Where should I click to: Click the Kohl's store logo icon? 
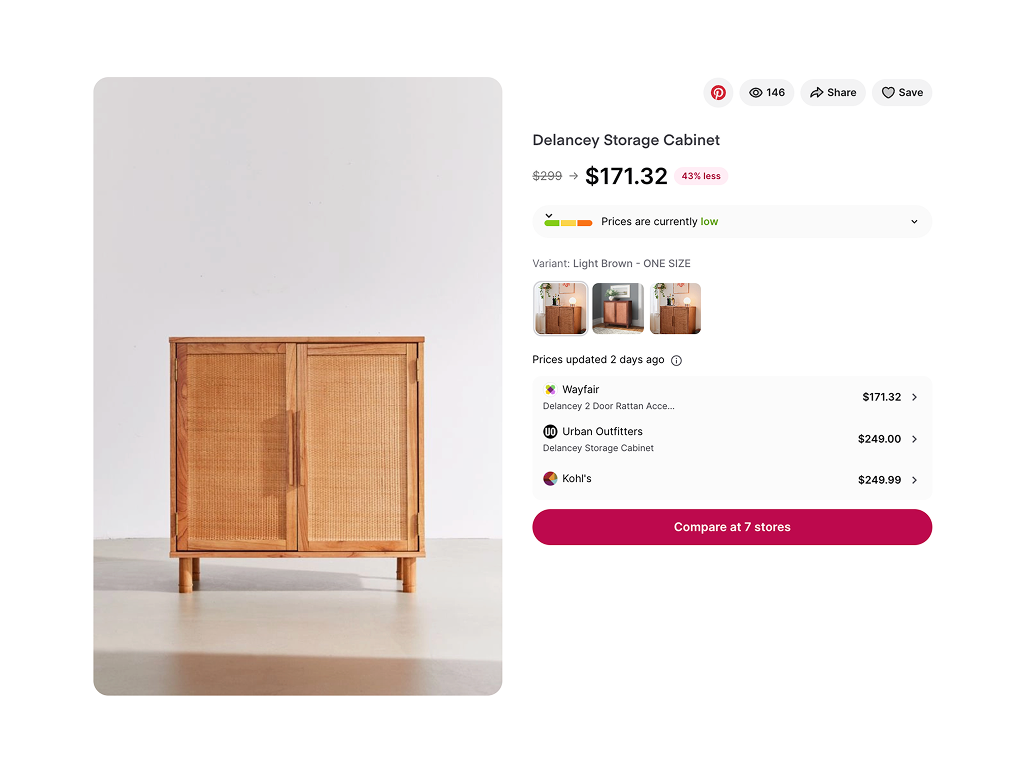550,479
